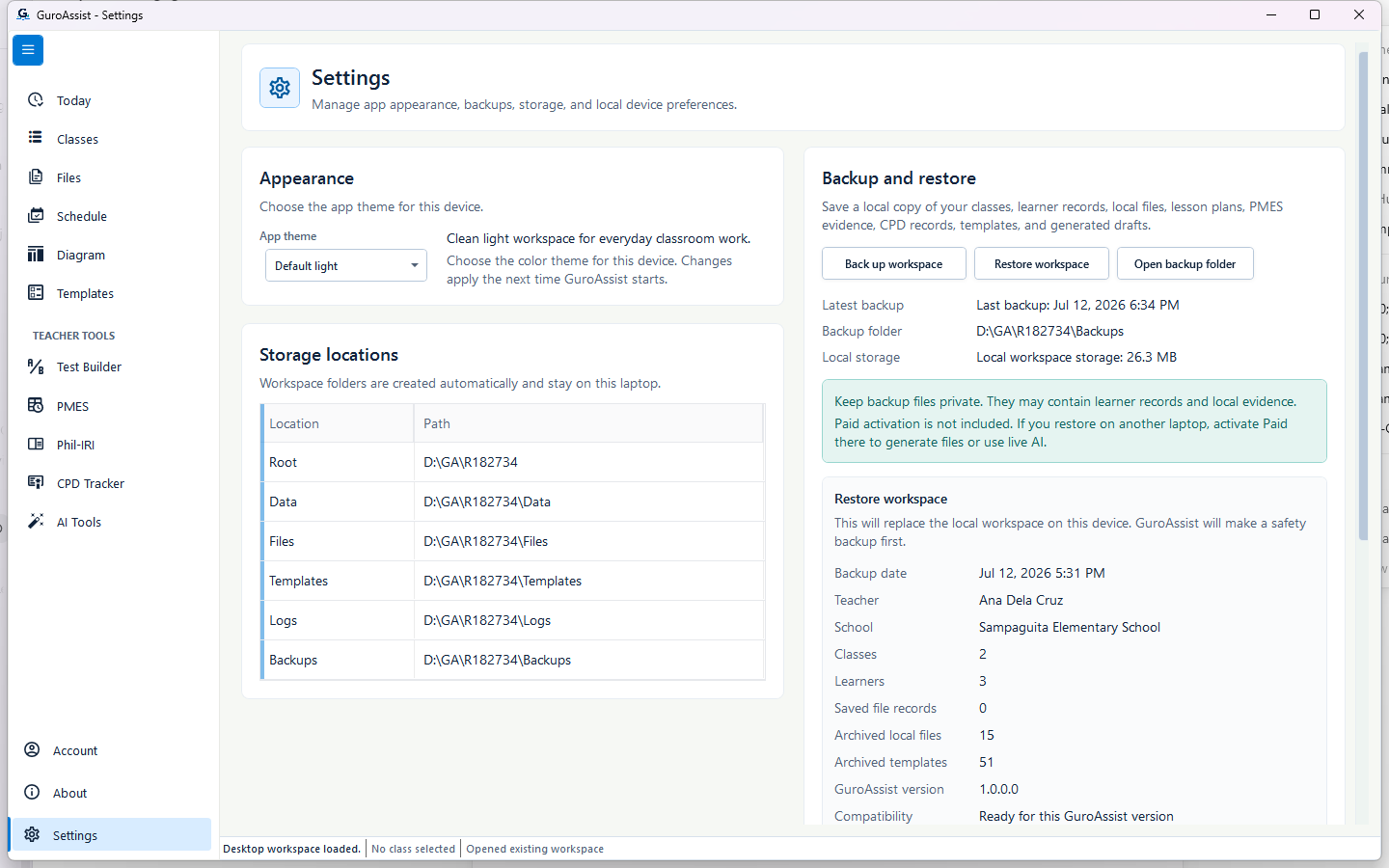
Task: Click Local workspace storage 26.3 MB
Action: 1076,357
